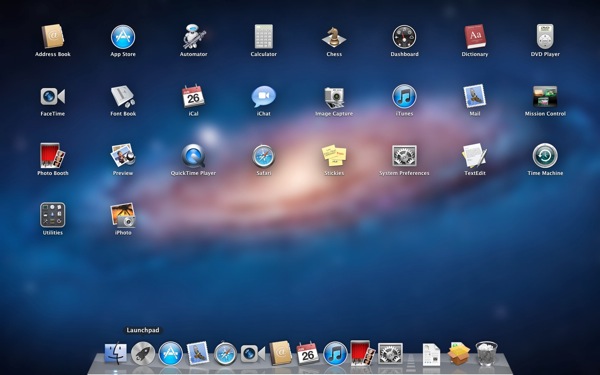The width and height of the screenshot is (600, 375).
Task: Open the Trash in the Dock
Action: pyautogui.click(x=486, y=353)
